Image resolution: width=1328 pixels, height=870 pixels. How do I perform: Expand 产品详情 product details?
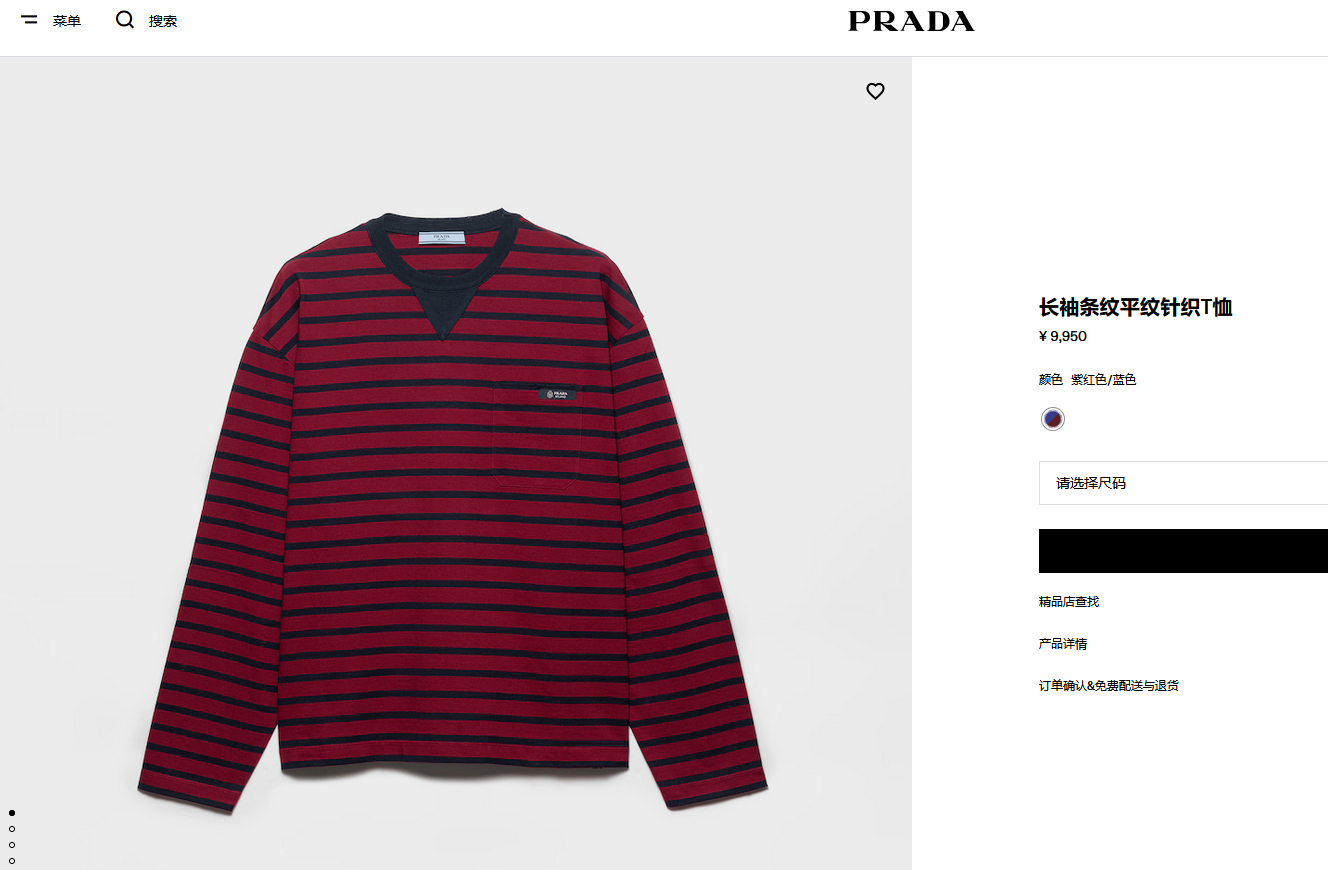point(1063,644)
